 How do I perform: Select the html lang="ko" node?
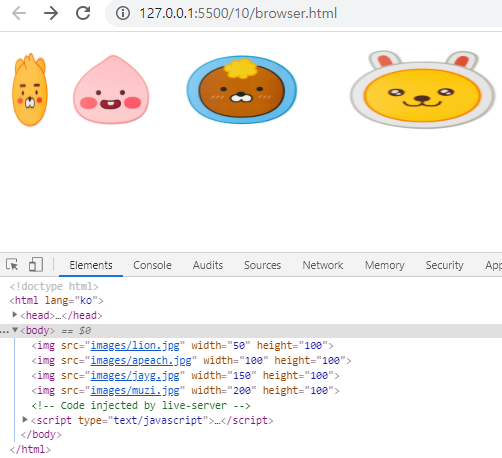(56, 301)
